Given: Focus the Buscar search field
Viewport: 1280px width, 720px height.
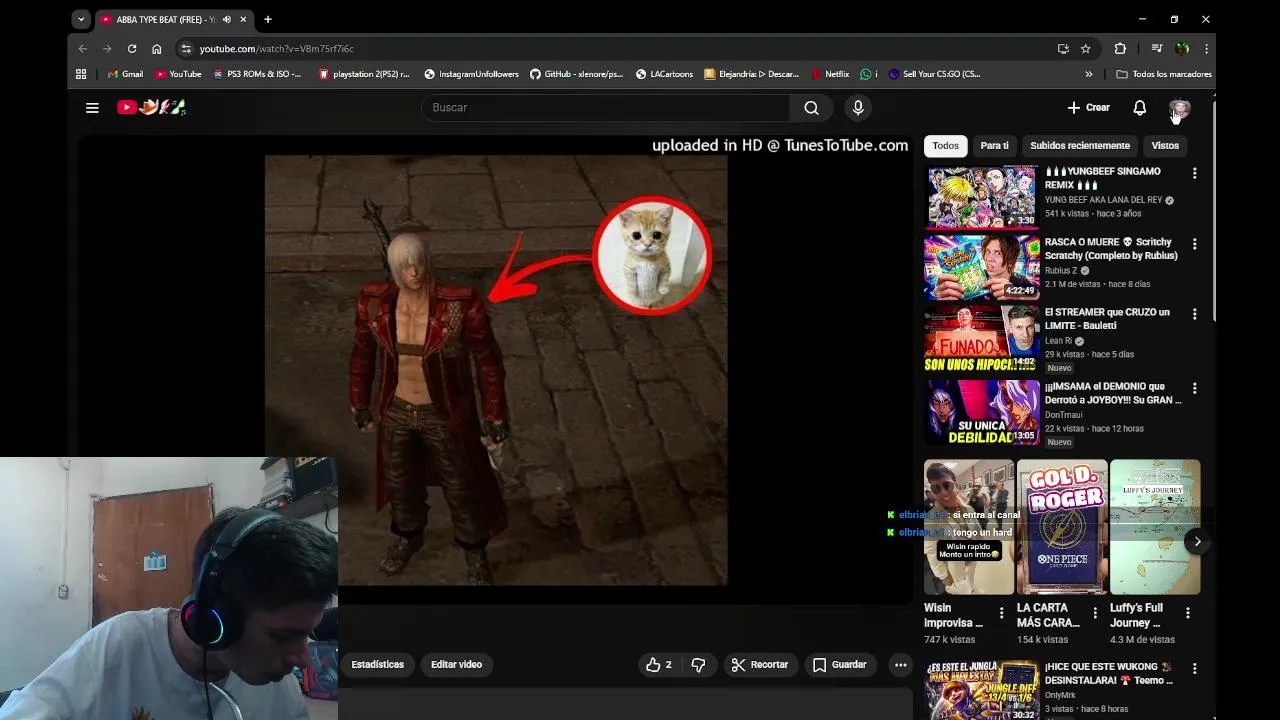Looking at the screenshot, I should [605, 108].
